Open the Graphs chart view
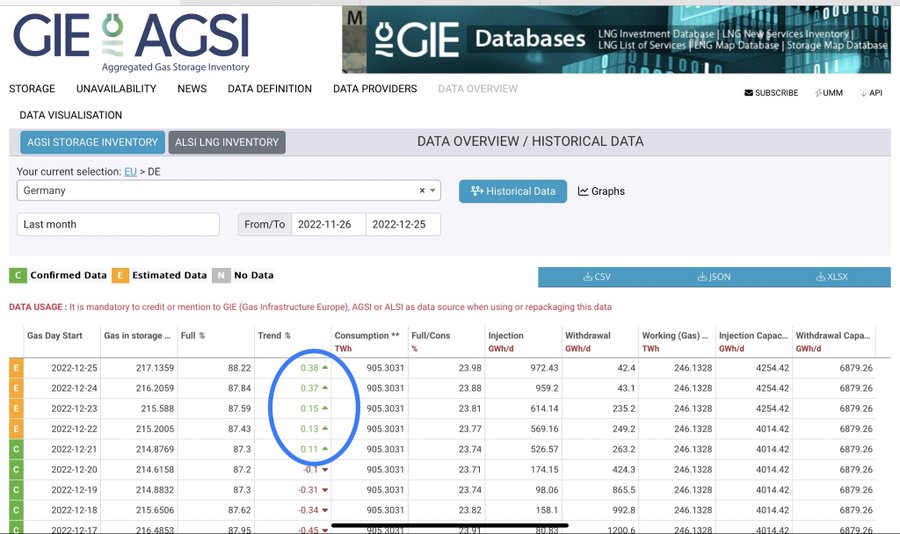This screenshot has height=534, width=900. pos(601,191)
